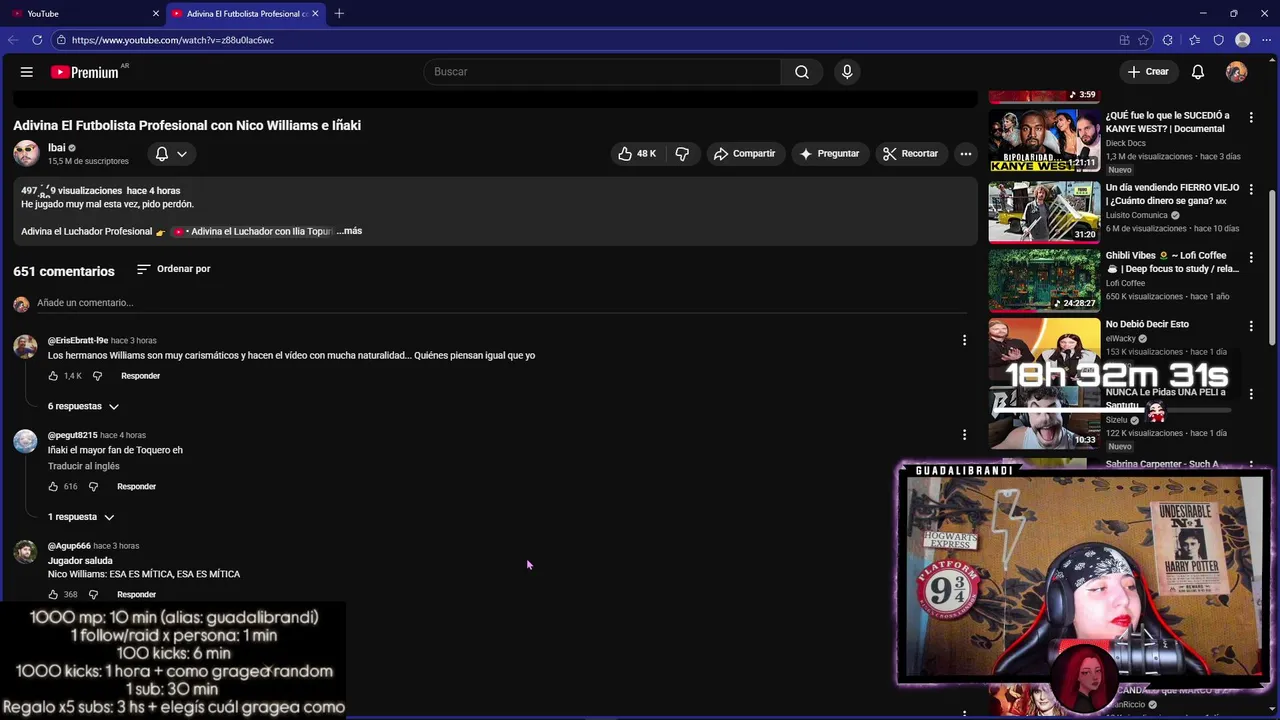
Task: Open more video actions ellipsis
Action: [x=965, y=154]
